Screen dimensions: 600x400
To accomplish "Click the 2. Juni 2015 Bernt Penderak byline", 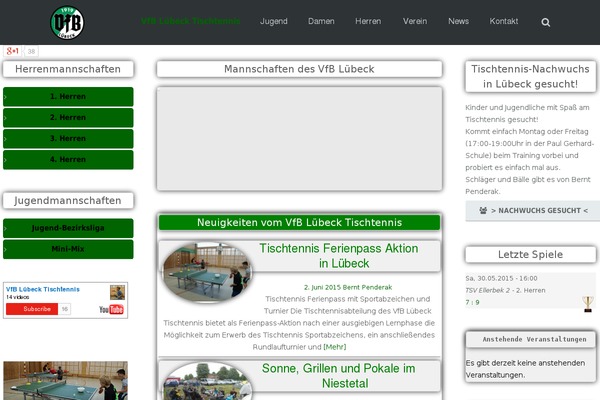I will [348, 287].
